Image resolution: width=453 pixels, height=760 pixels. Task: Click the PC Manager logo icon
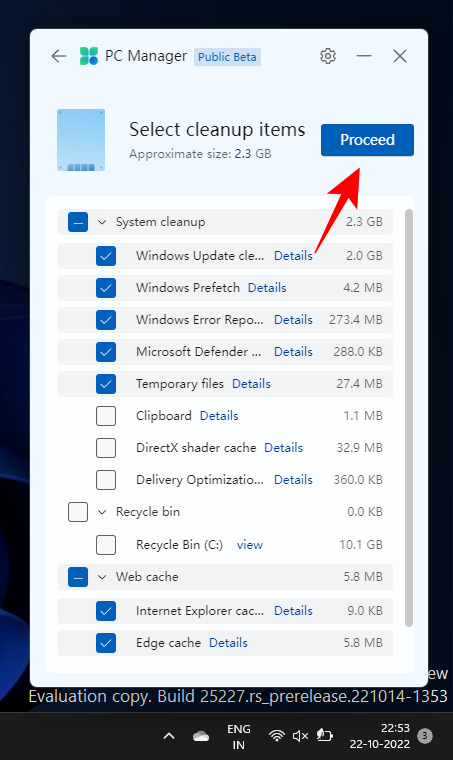click(x=89, y=56)
